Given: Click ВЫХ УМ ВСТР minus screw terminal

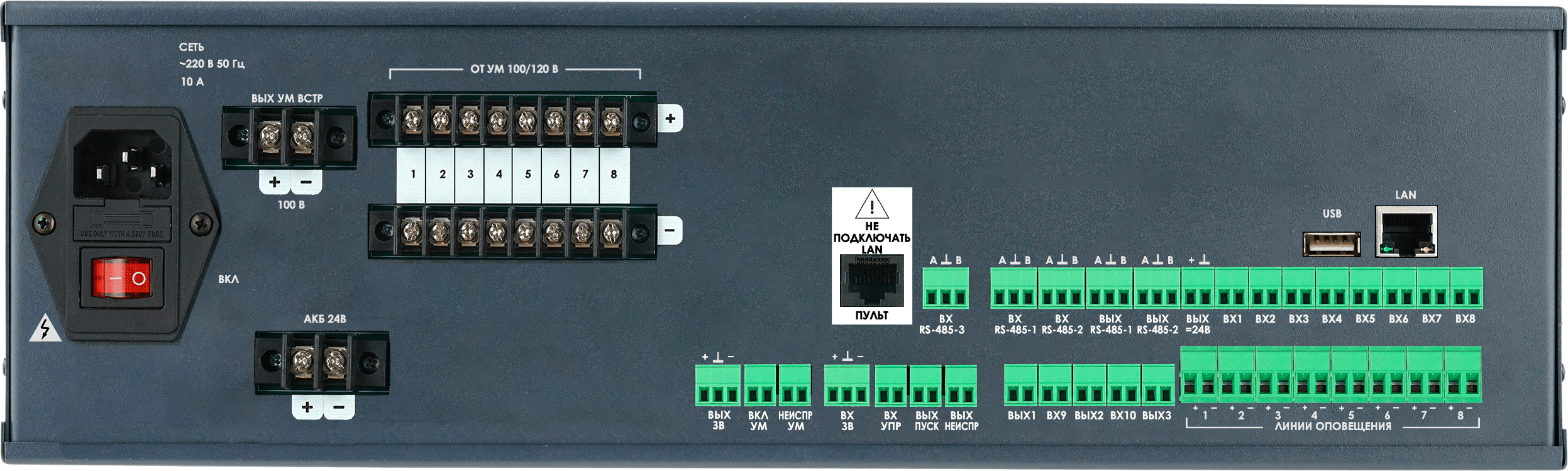Looking at the screenshot, I should click(303, 135).
